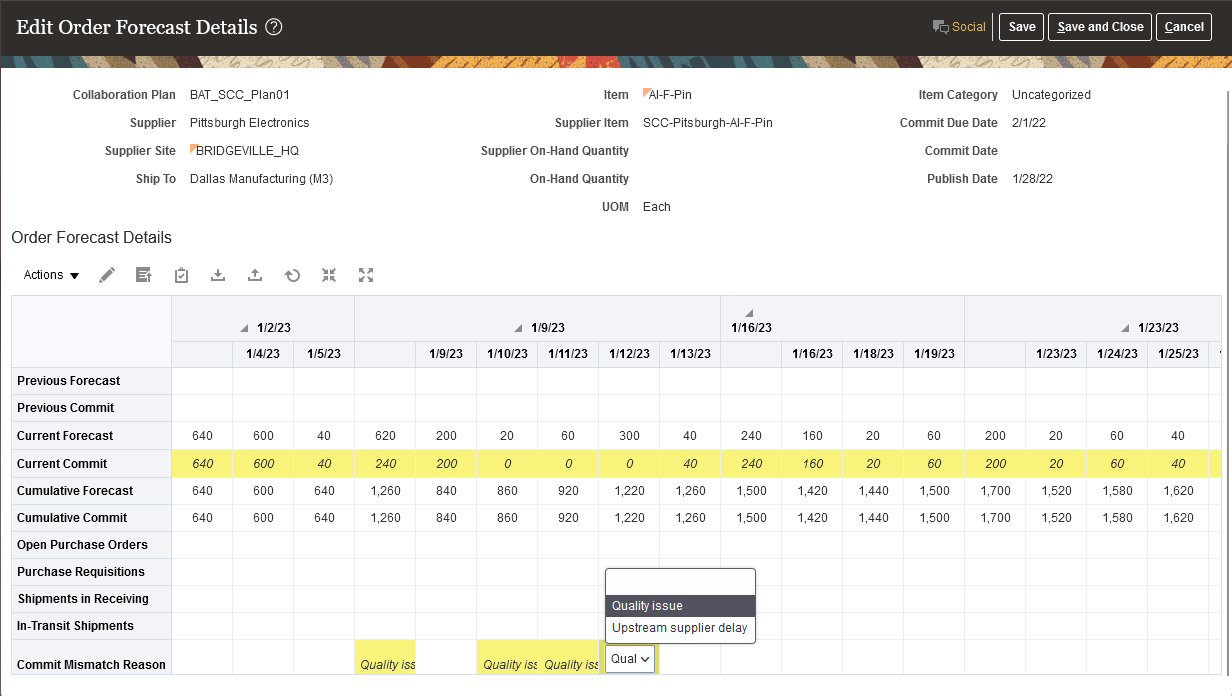Screen dimensions: 1232x696
Task: Open the help icon beside the page title
Action: point(274,27)
